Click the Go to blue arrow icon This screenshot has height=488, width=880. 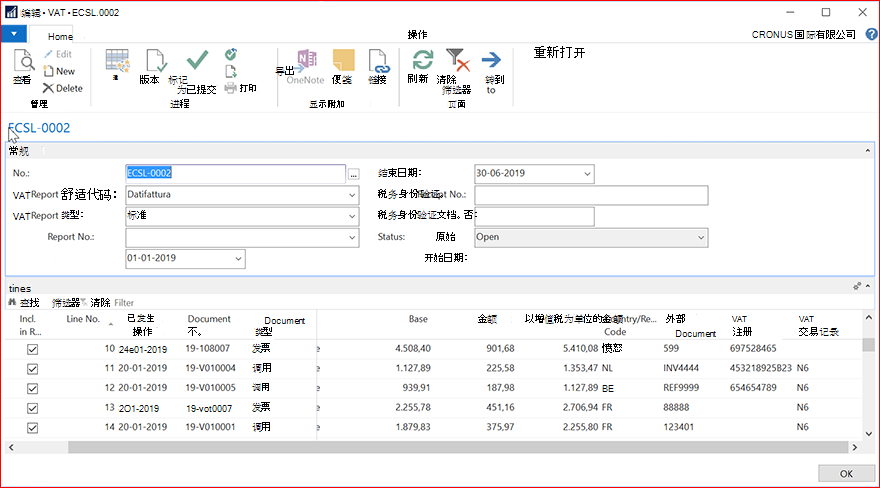tap(492, 59)
